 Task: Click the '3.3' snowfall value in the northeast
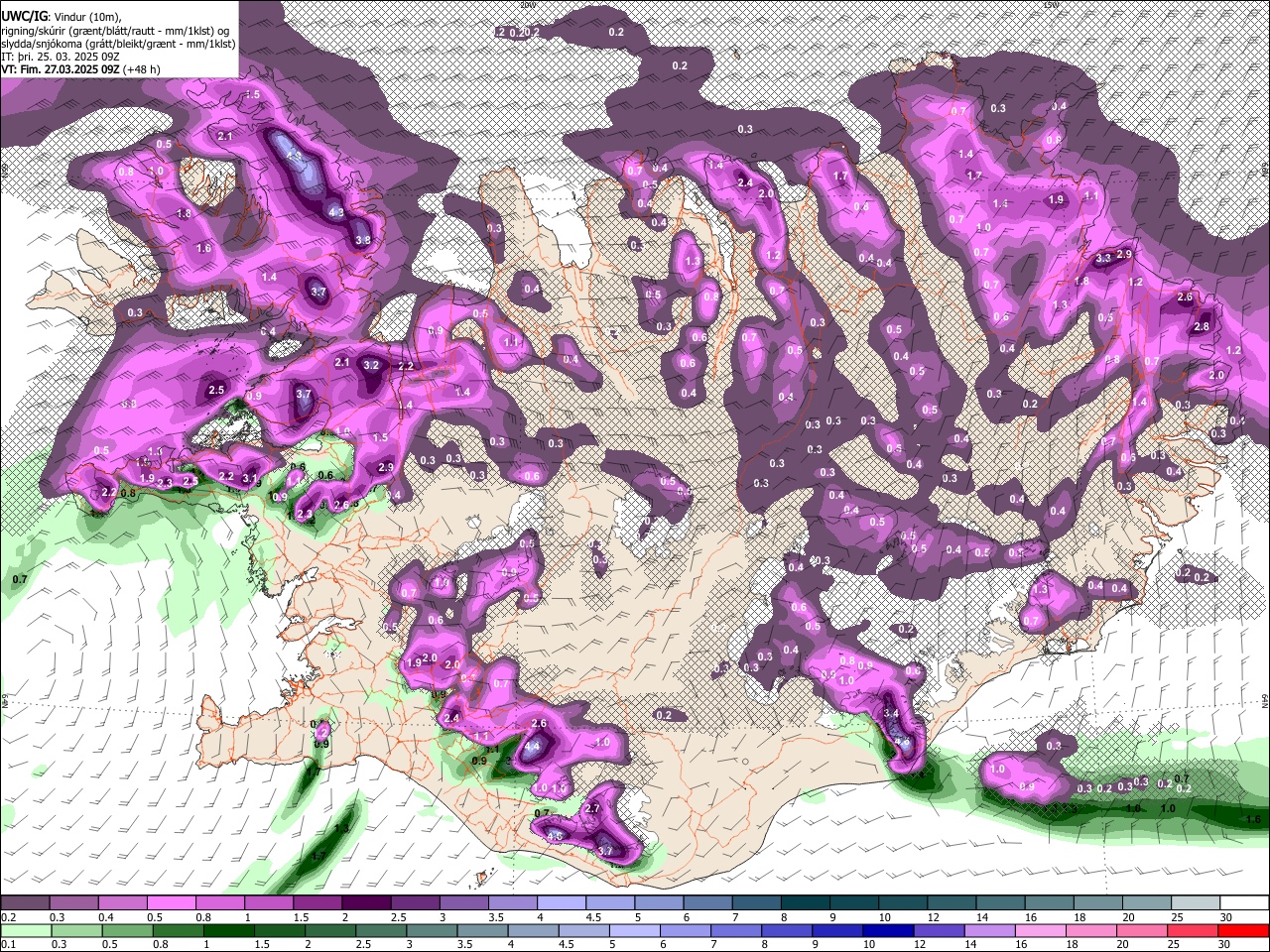pos(1103,258)
